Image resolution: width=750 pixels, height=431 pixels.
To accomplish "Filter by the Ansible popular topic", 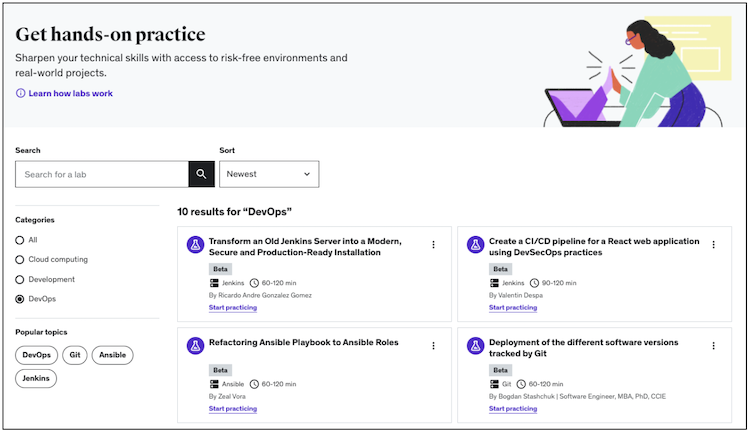I will coord(112,355).
